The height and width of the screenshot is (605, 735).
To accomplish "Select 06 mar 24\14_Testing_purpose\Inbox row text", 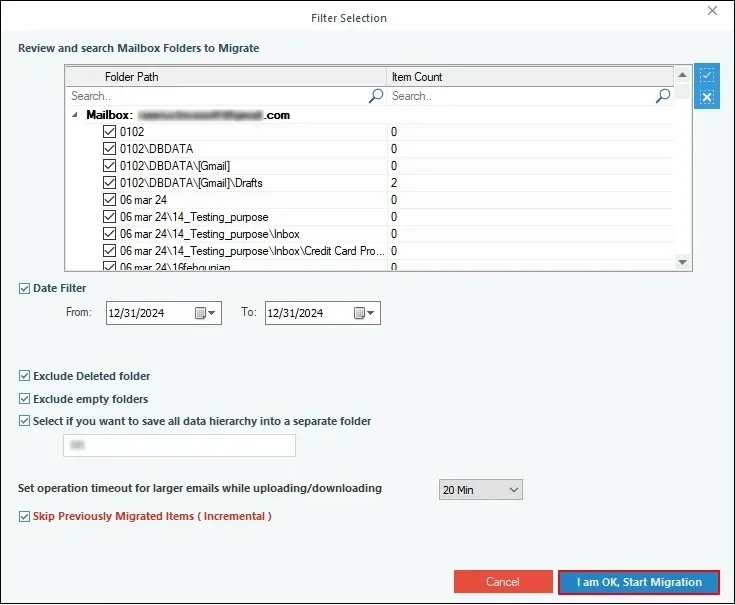I will pos(210,234).
